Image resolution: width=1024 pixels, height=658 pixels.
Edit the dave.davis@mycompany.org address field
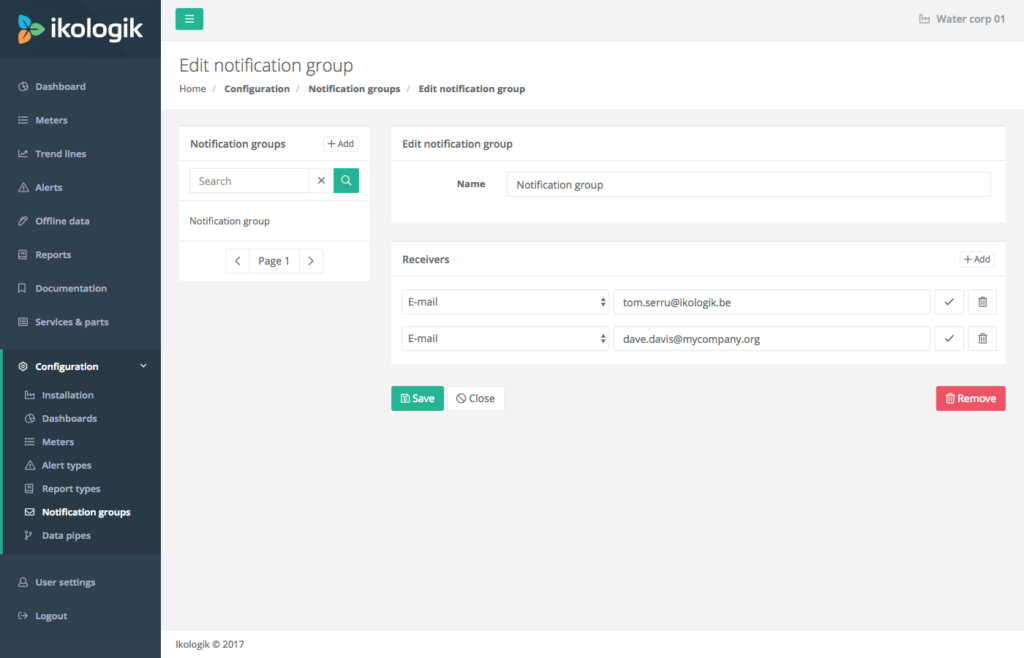coord(772,339)
